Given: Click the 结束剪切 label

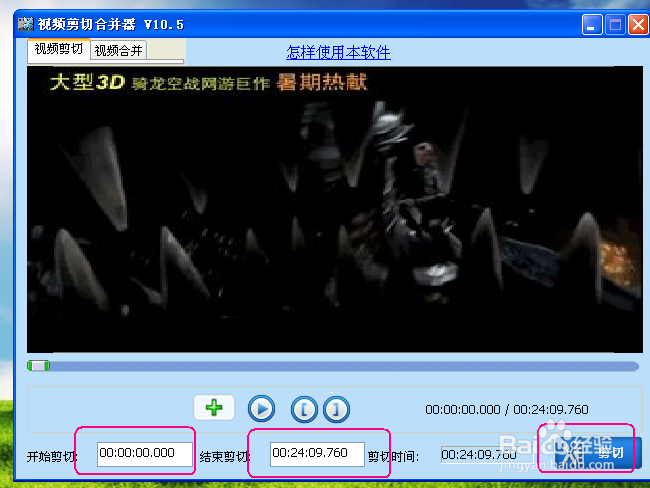Looking at the screenshot, I should coord(225,457).
